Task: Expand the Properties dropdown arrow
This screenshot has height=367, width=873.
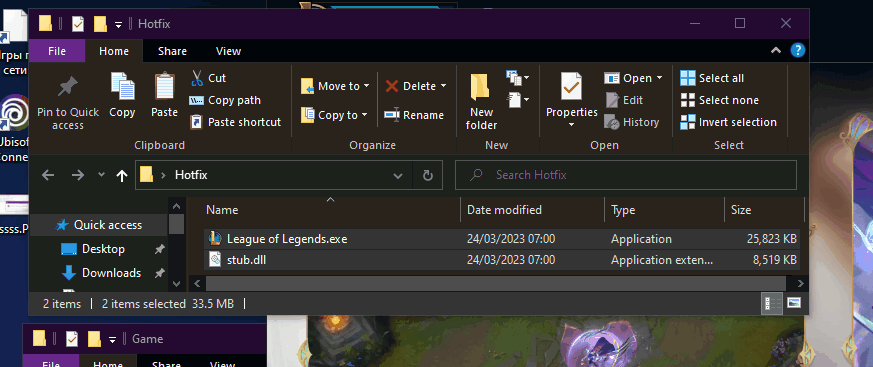Action: 572,125
